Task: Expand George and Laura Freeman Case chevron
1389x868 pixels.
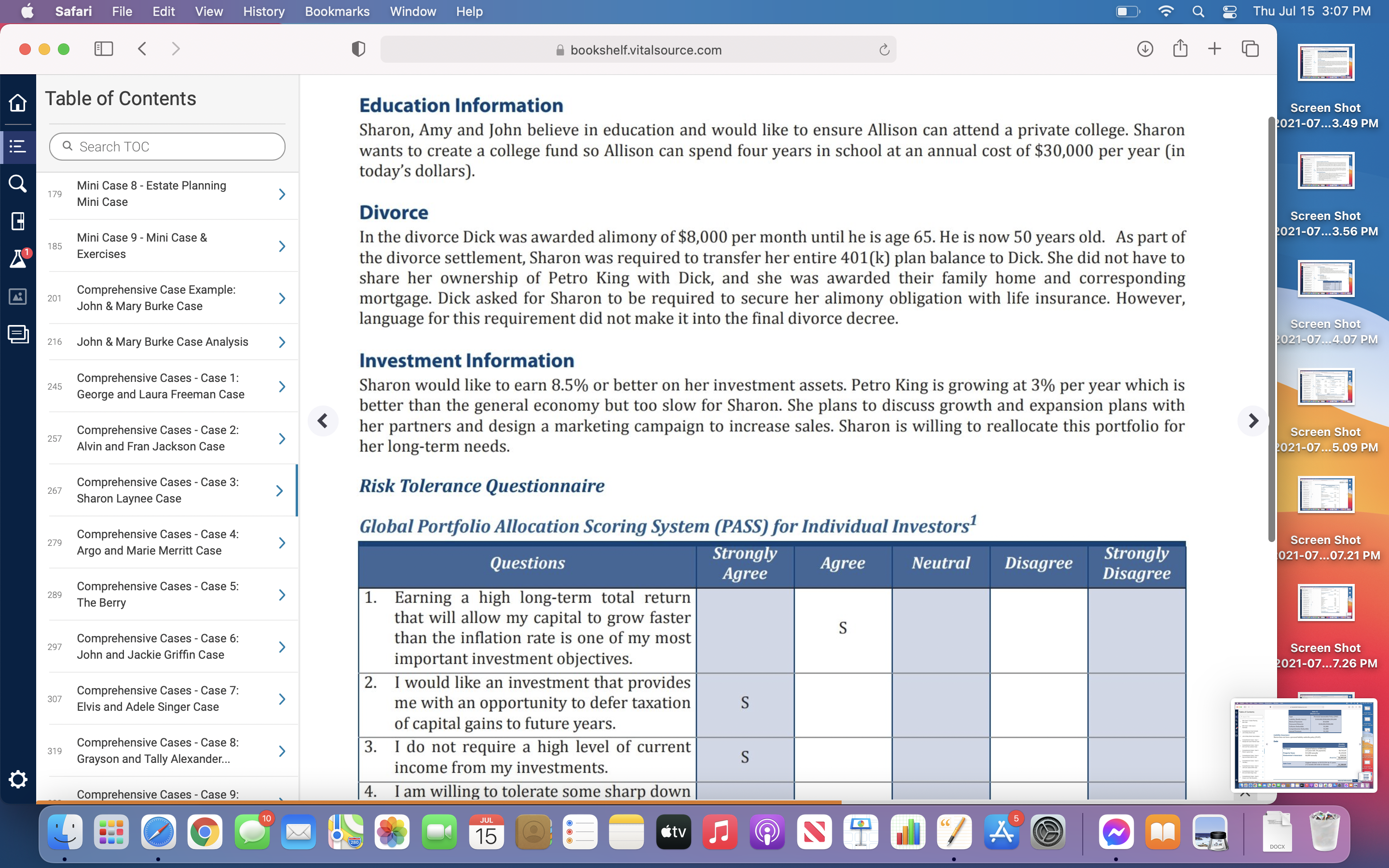Action: 282,386
